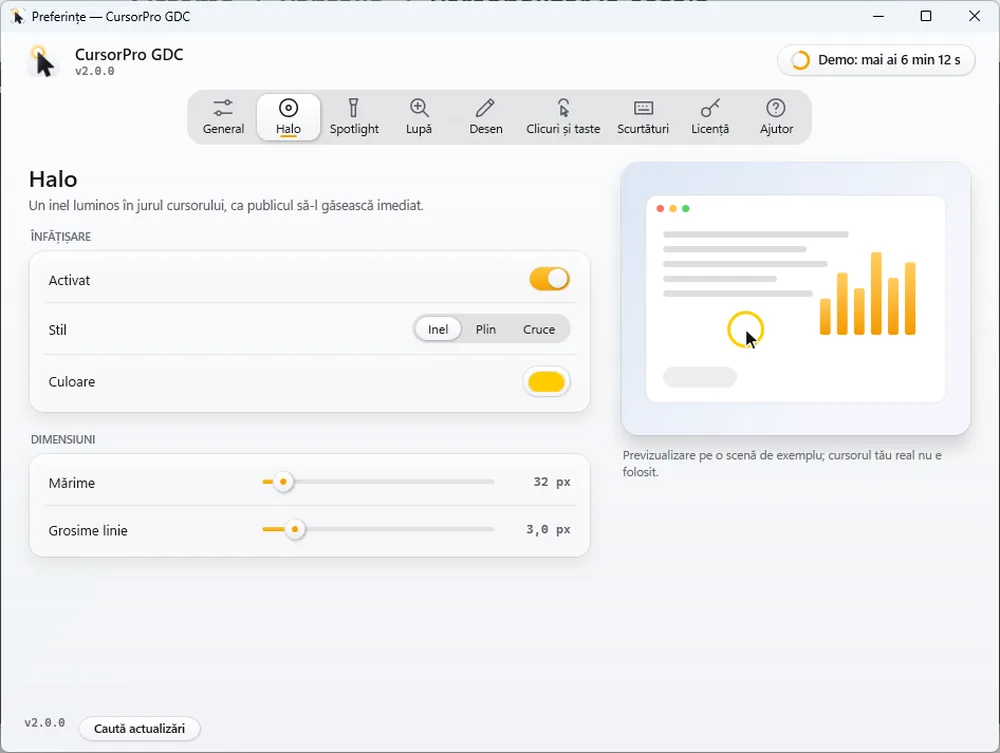Click the CursorPro GDC app logo
Viewport: 1000px width, 753px height.
pos(43,61)
